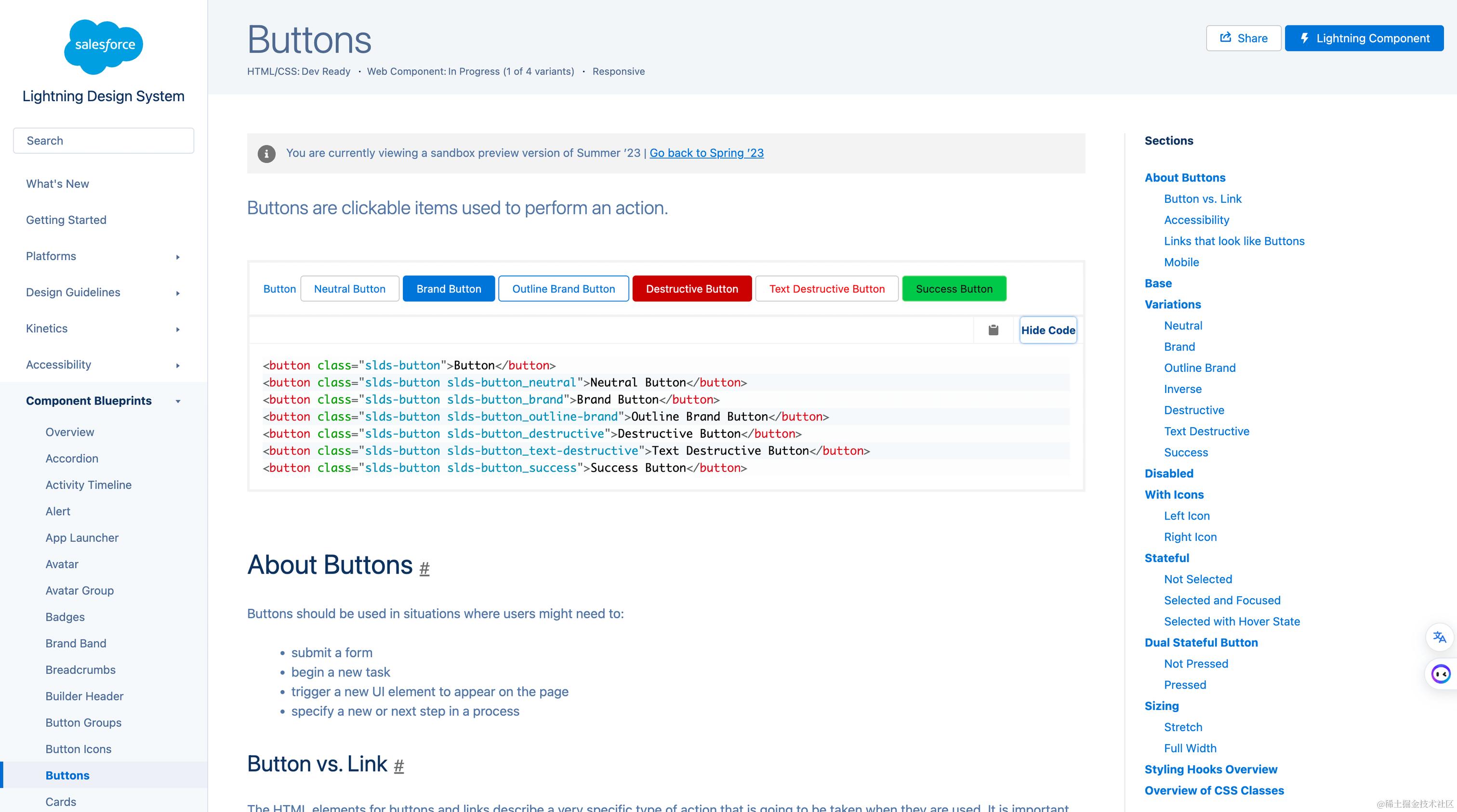
Task: Click the Share button
Action: click(x=1243, y=39)
